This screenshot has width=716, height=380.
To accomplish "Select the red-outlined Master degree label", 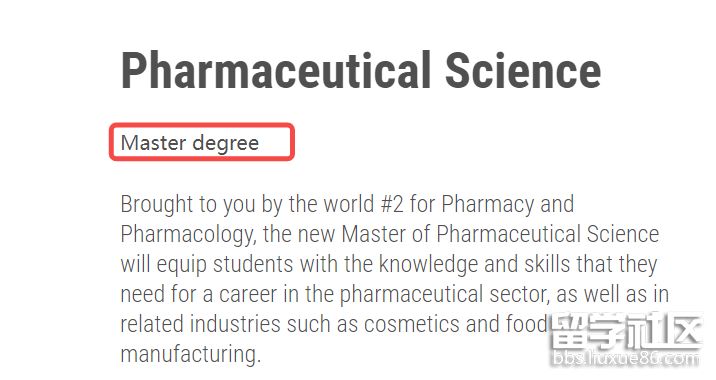I will 202,142.
